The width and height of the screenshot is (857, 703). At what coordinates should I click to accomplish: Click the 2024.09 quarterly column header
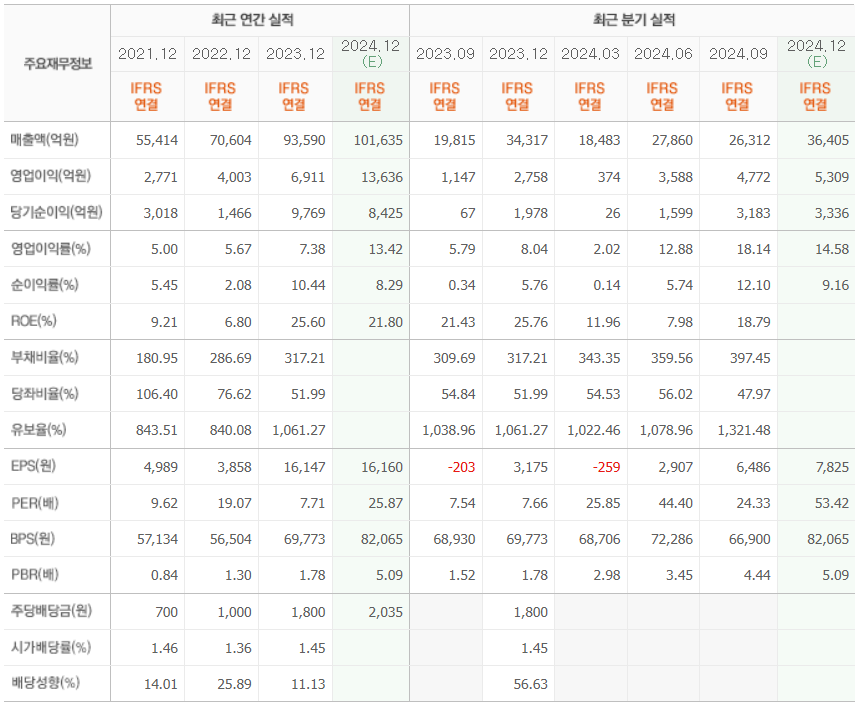(738, 54)
